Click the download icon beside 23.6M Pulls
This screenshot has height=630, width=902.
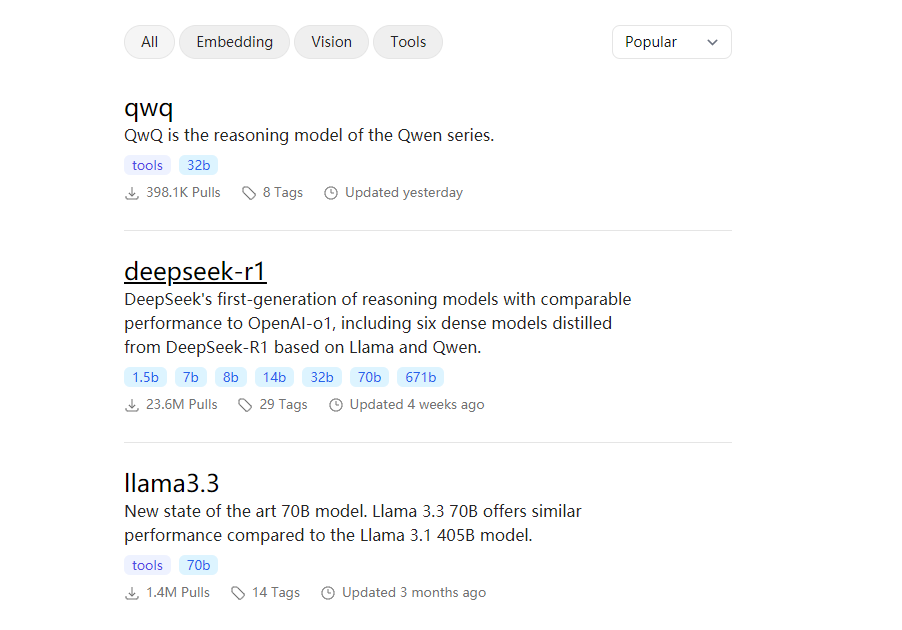132,405
